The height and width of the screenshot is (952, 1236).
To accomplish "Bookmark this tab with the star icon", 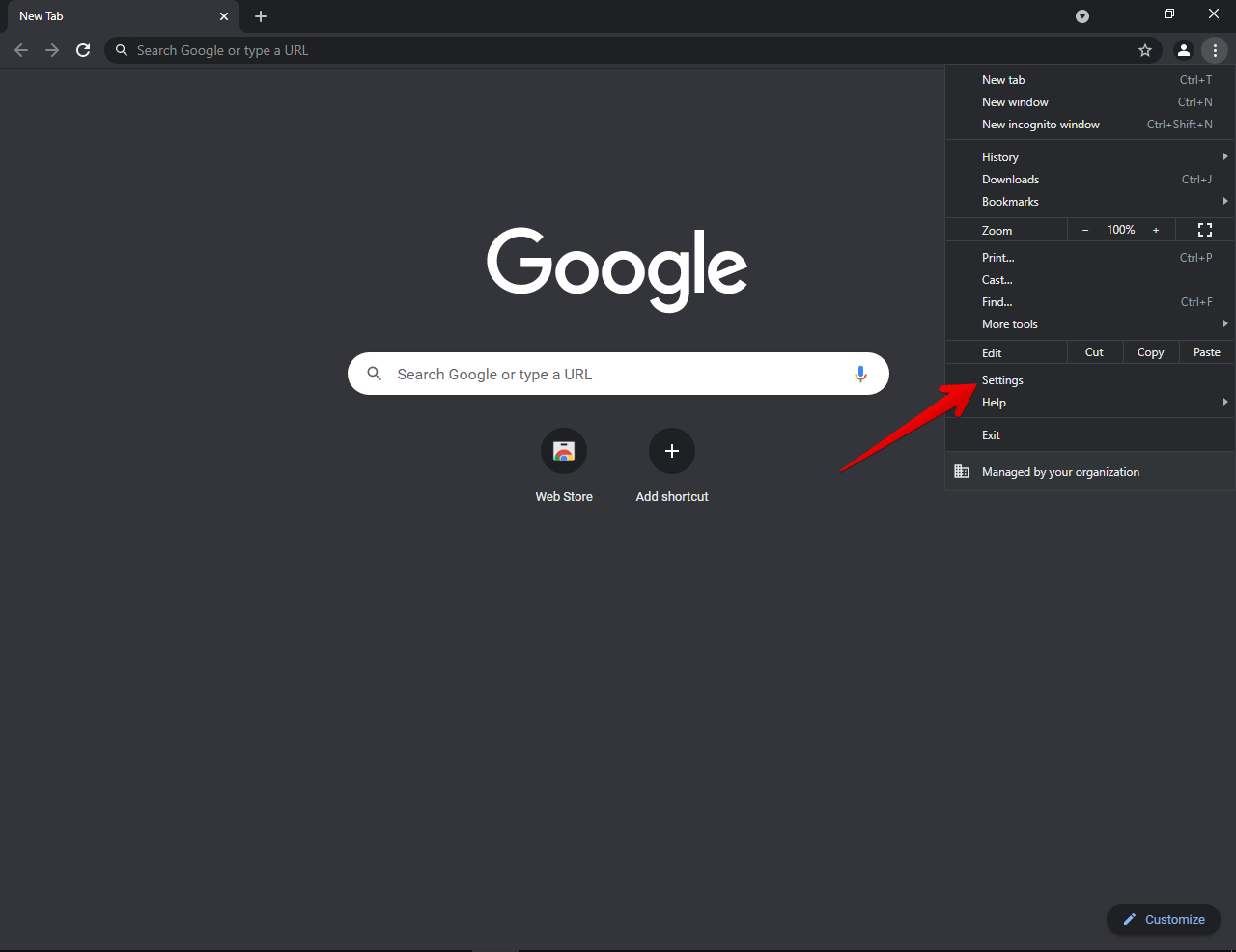I will (x=1145, y=50).
